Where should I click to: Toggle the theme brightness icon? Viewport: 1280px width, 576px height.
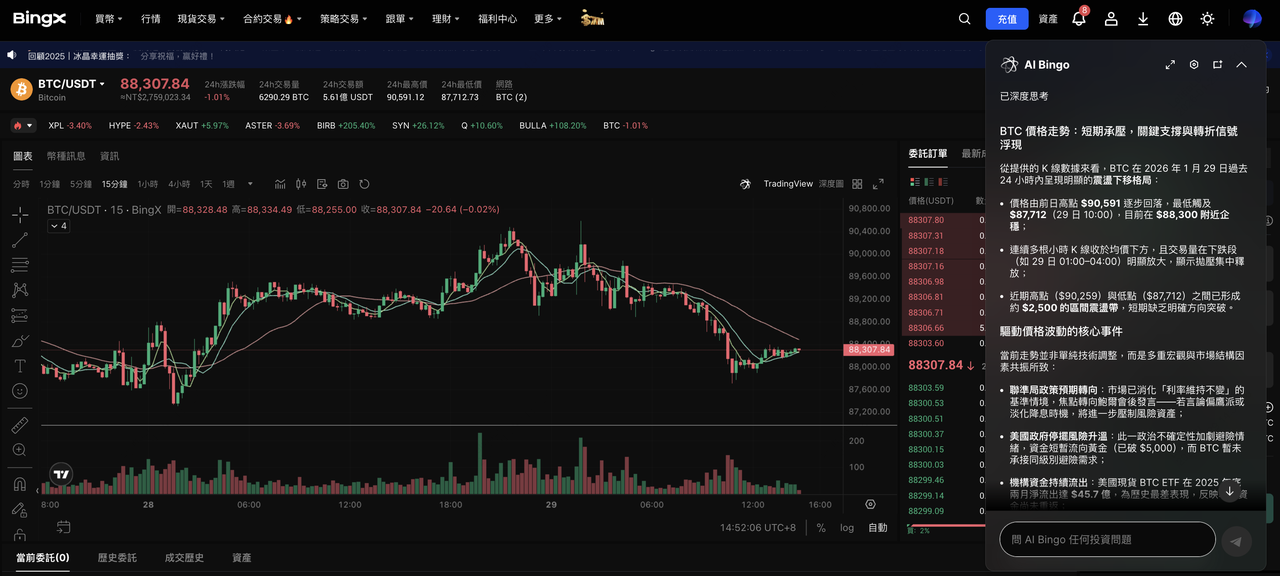point(1207,19)
